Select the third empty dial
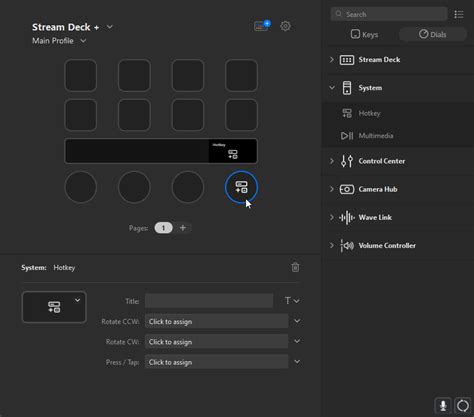The width and height of the screenshot is (474, 417). click(188, 187)
